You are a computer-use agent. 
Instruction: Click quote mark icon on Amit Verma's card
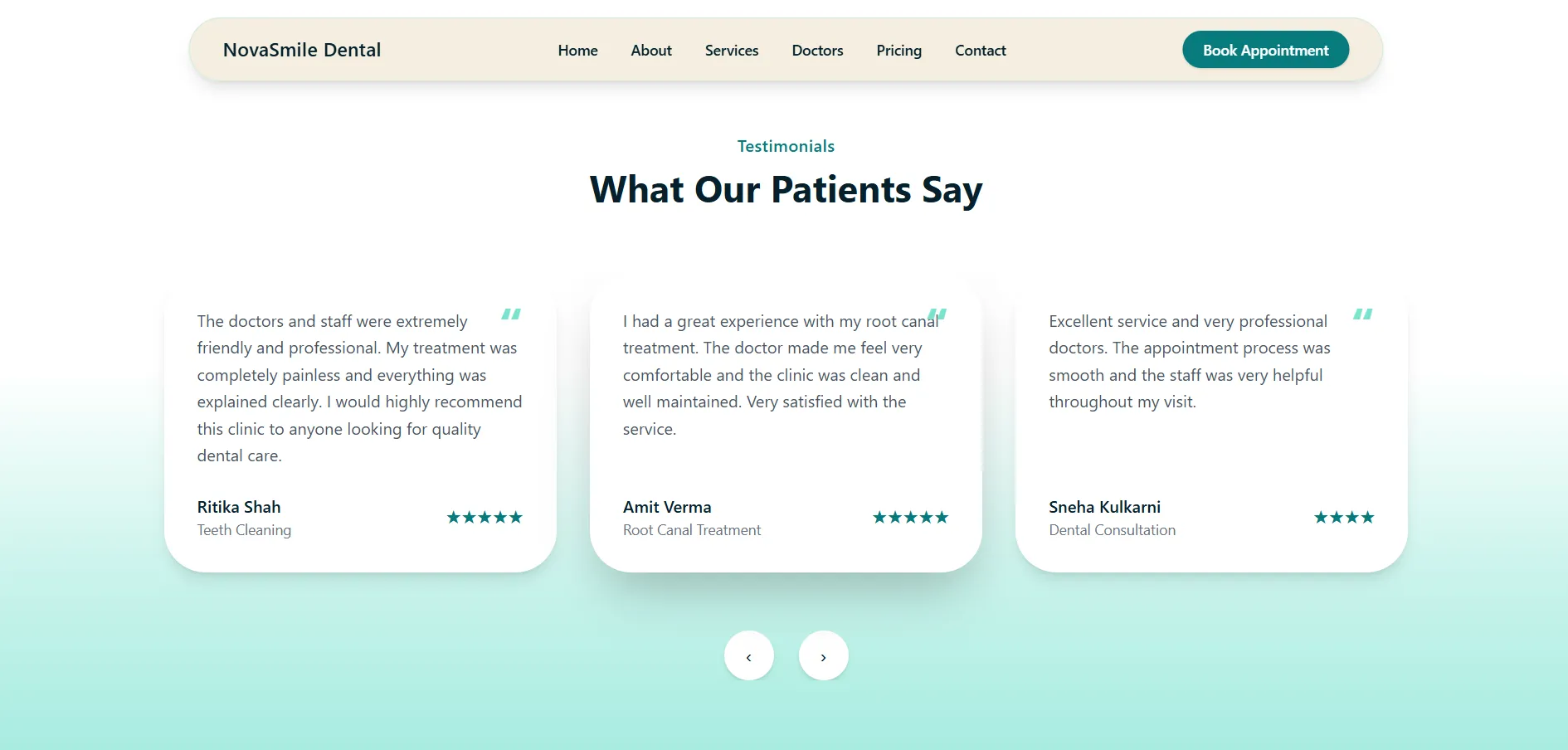(937, 314)
